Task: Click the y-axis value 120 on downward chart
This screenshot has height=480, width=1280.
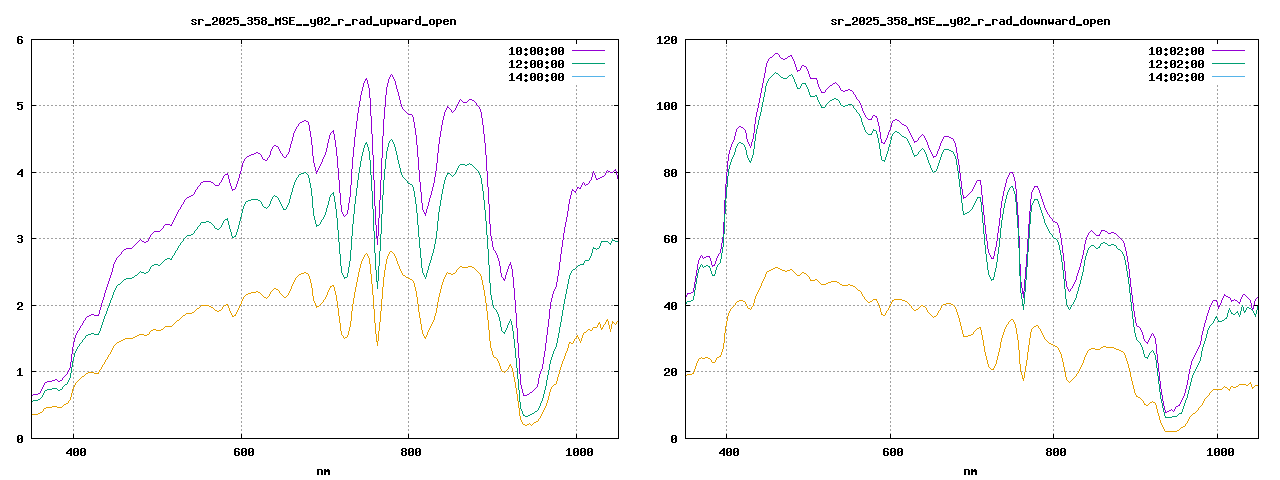Action: [x=667, y=40]
